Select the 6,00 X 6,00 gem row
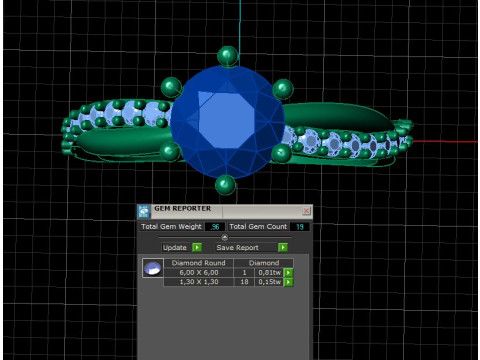This screenshot has width=480, height=360. (x=228, y=273)
